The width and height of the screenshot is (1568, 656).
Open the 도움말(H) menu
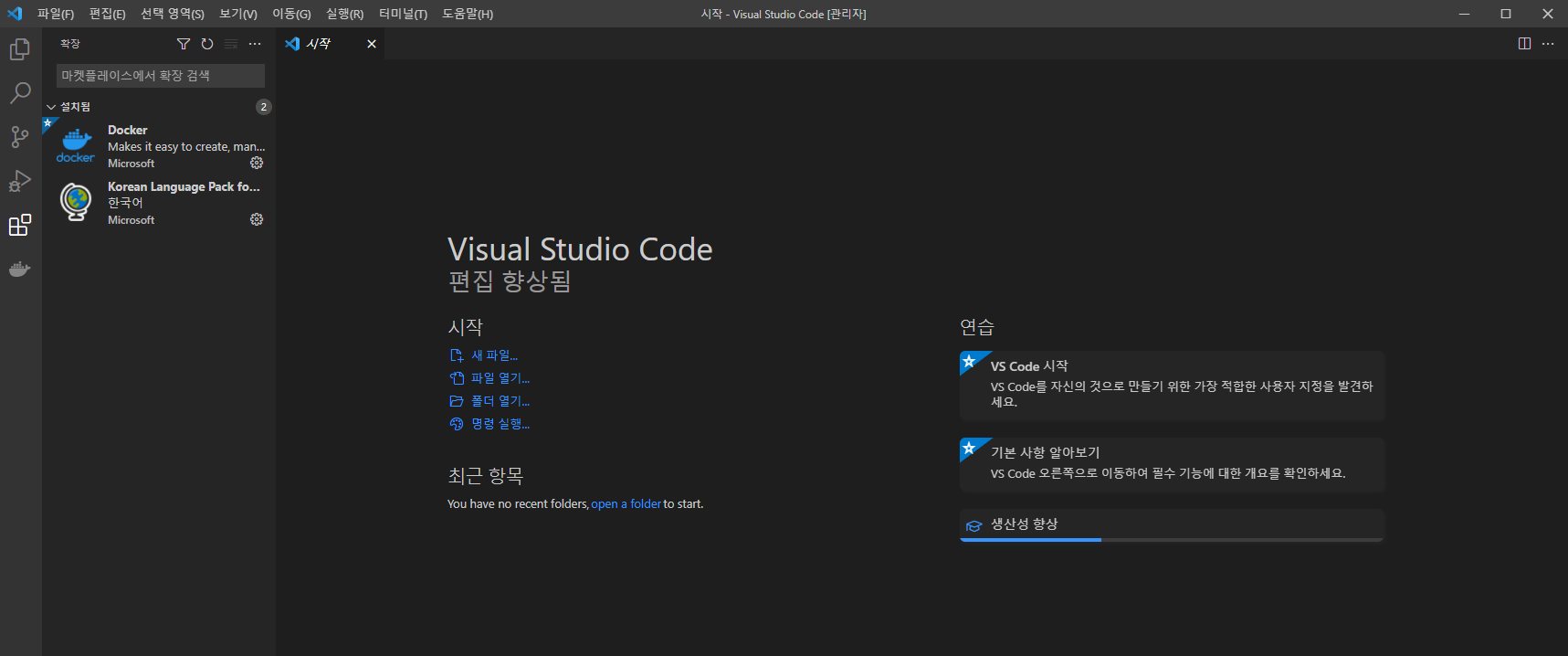468,14
